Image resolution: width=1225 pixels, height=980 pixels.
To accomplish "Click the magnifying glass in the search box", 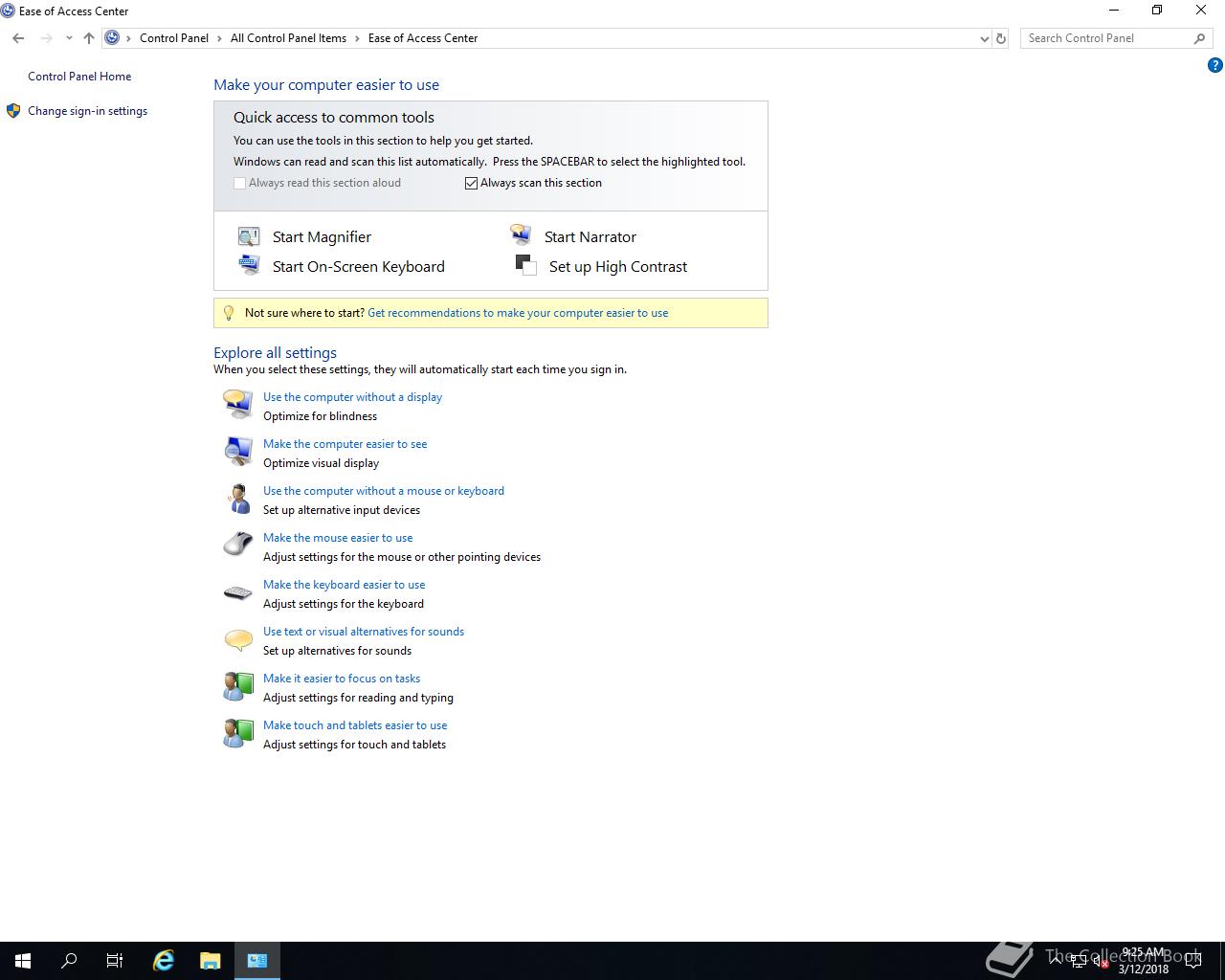I will point(1199,38).
